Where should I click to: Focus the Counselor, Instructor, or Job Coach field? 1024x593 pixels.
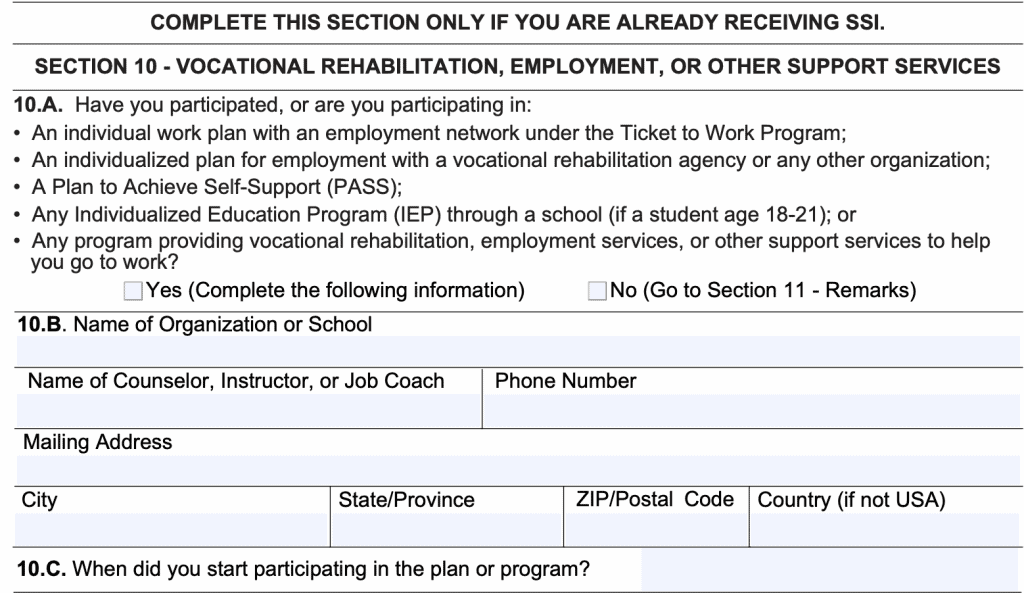click(x=248, y=411)
